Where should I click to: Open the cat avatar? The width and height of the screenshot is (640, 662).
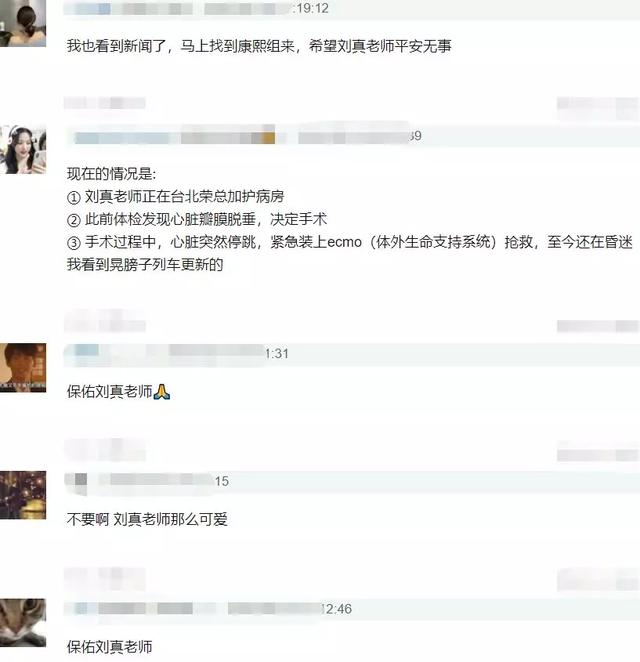tap(23, 623)
